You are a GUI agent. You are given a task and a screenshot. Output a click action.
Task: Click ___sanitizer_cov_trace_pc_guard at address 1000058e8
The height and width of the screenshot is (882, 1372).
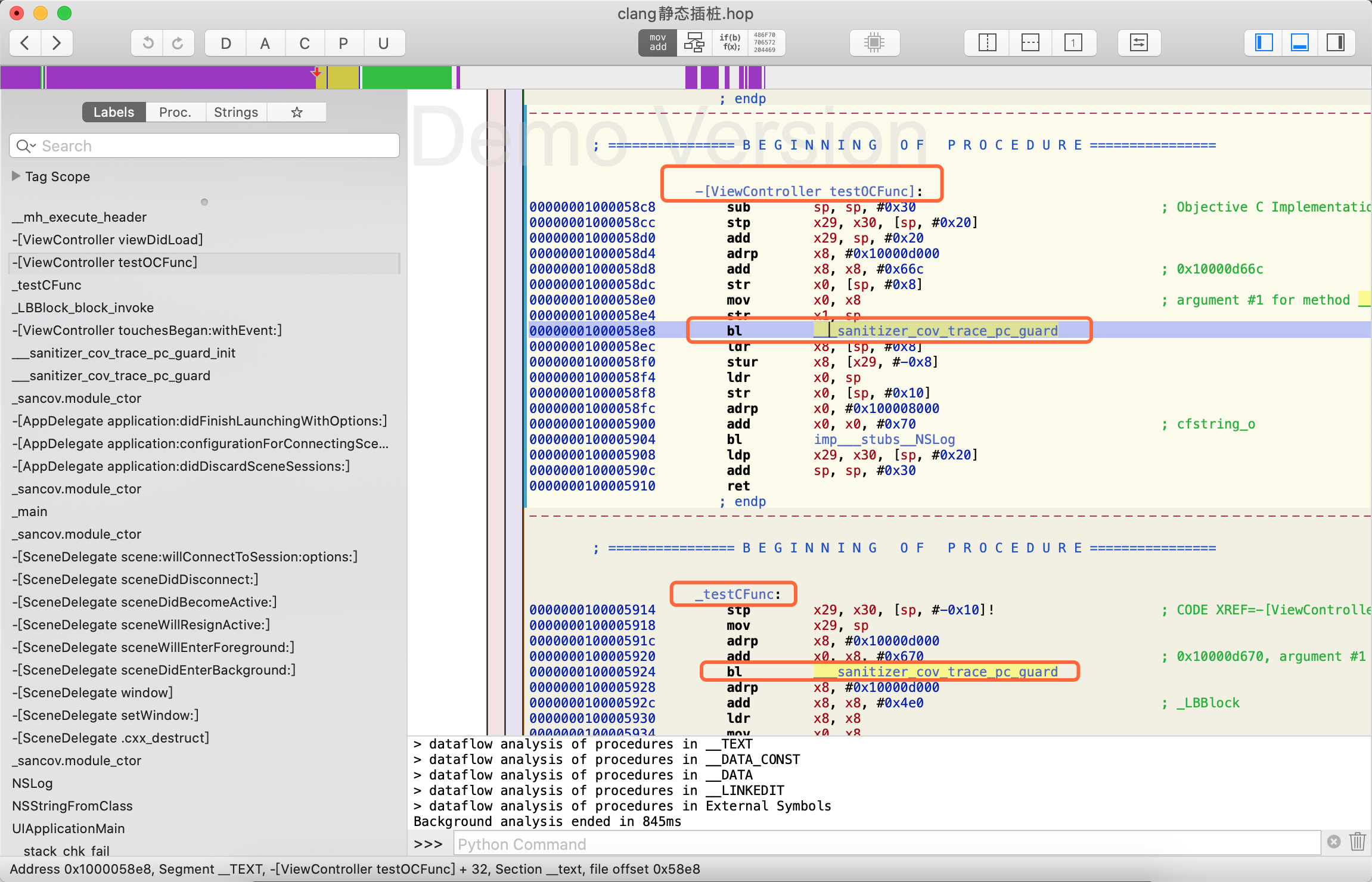click(936, 331)
